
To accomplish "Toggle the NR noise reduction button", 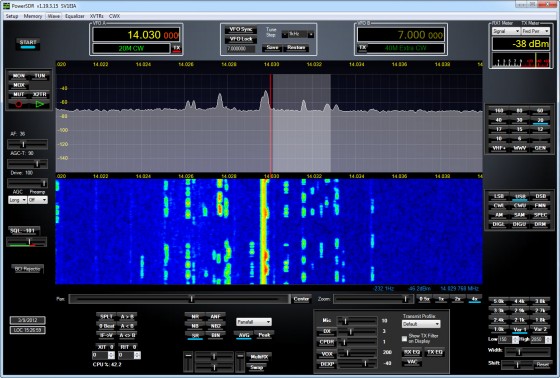I will pos(195,317).
